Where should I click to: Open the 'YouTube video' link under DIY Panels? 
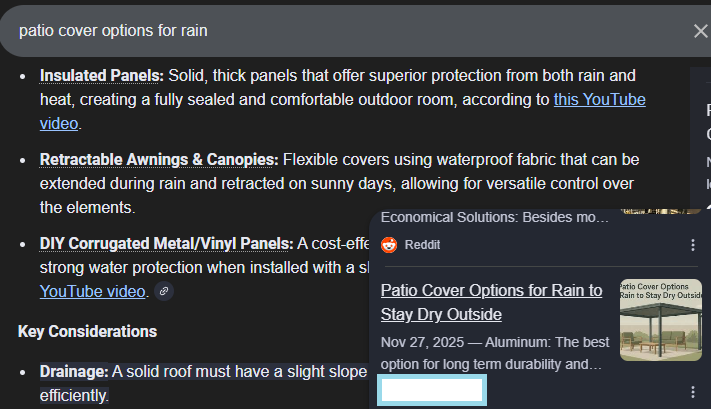[92, 292]
